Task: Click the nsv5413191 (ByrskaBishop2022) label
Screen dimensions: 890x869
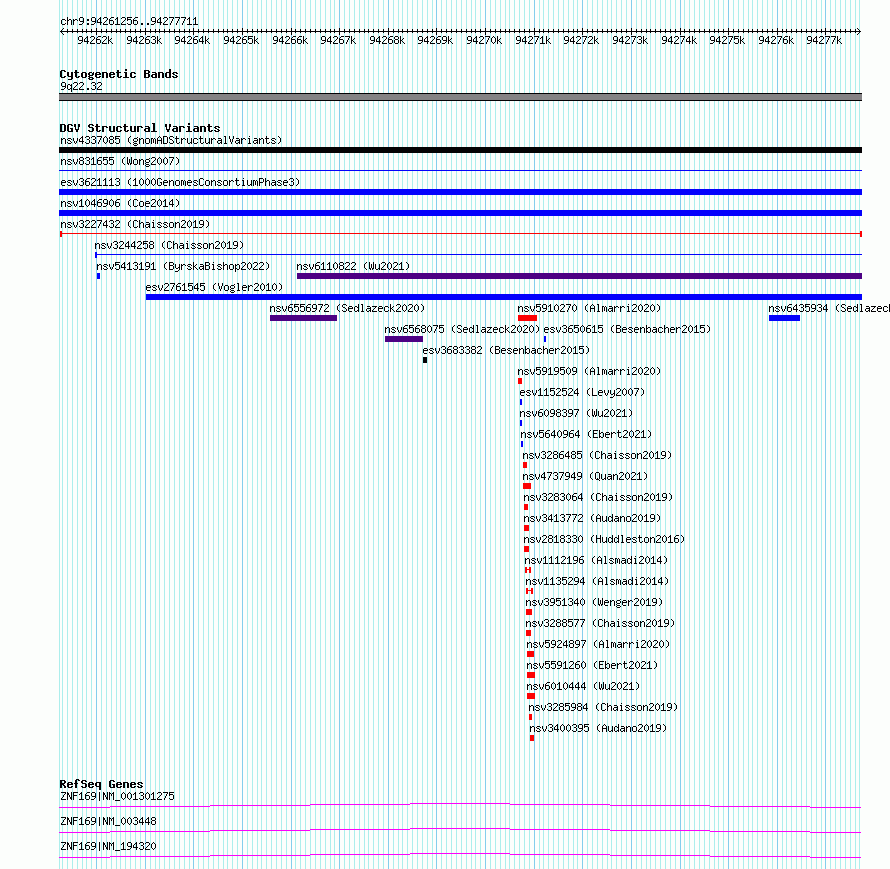Action: click(x=183, y=266)
